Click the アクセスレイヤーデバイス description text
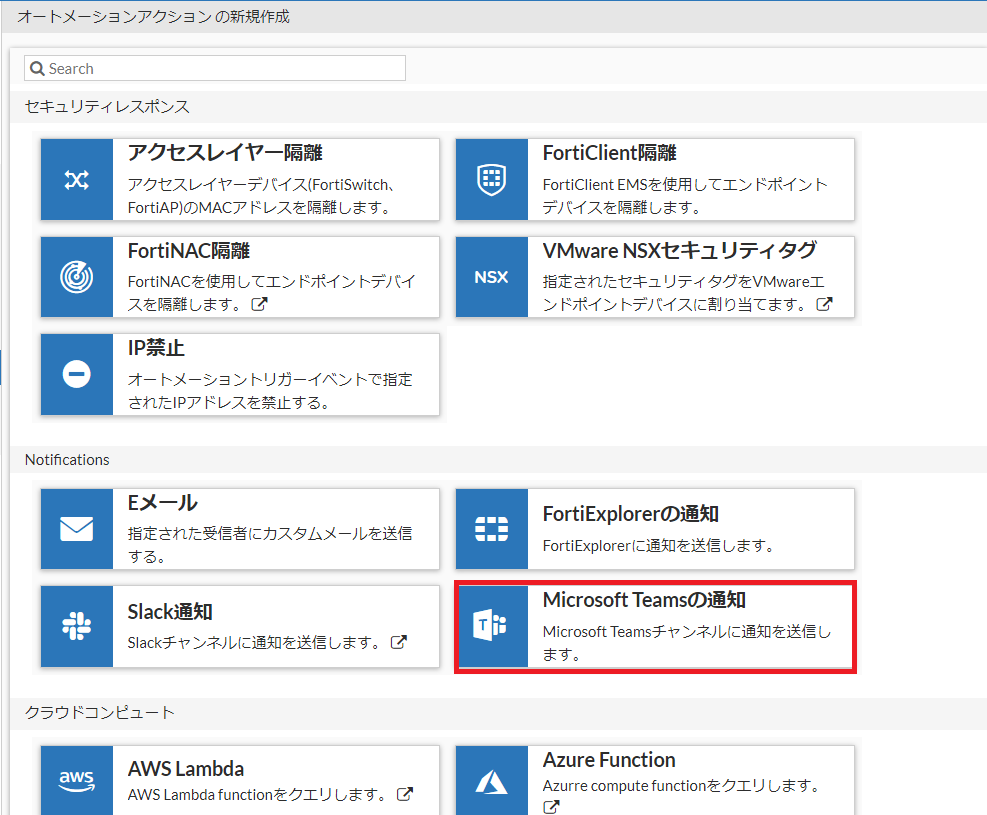Viewport: 987px width, 815px height. (261, 196)
